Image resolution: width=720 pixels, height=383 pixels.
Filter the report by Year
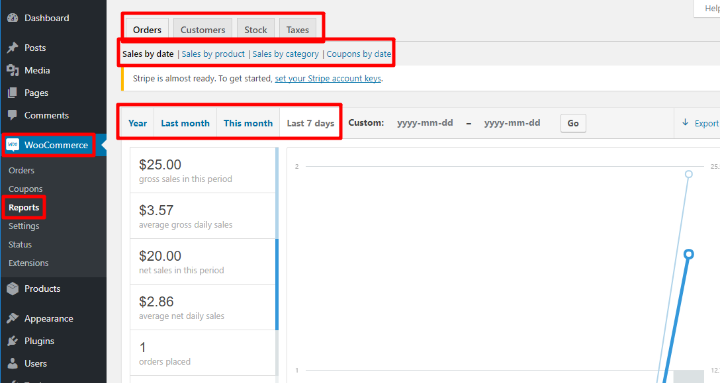point(138,123)
